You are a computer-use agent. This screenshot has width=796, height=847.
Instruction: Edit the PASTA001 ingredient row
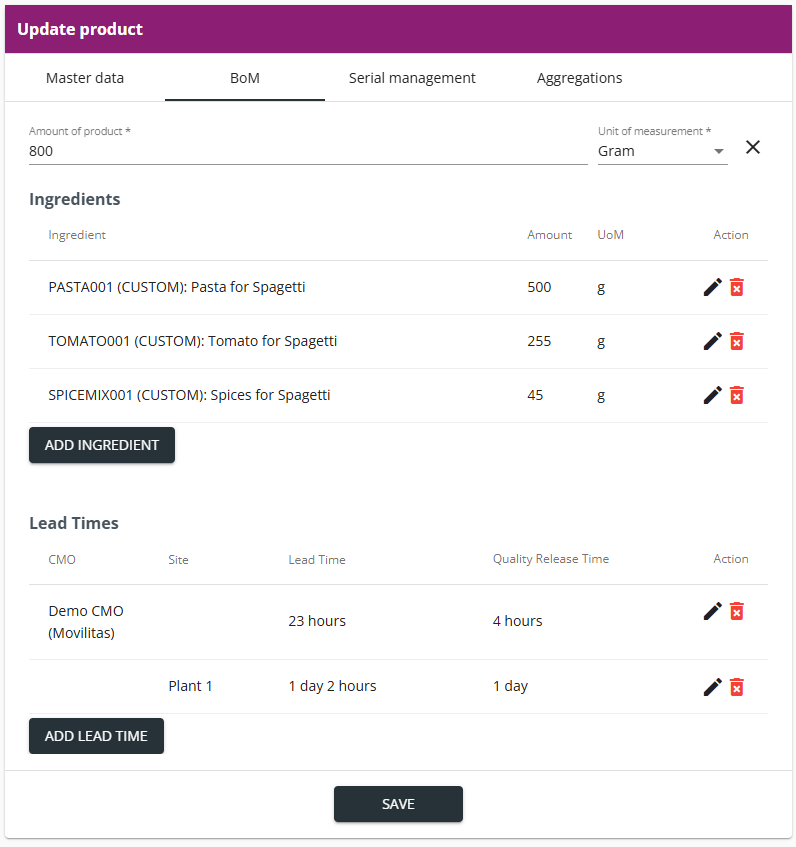pyautogui.click(x=712, y=287)
